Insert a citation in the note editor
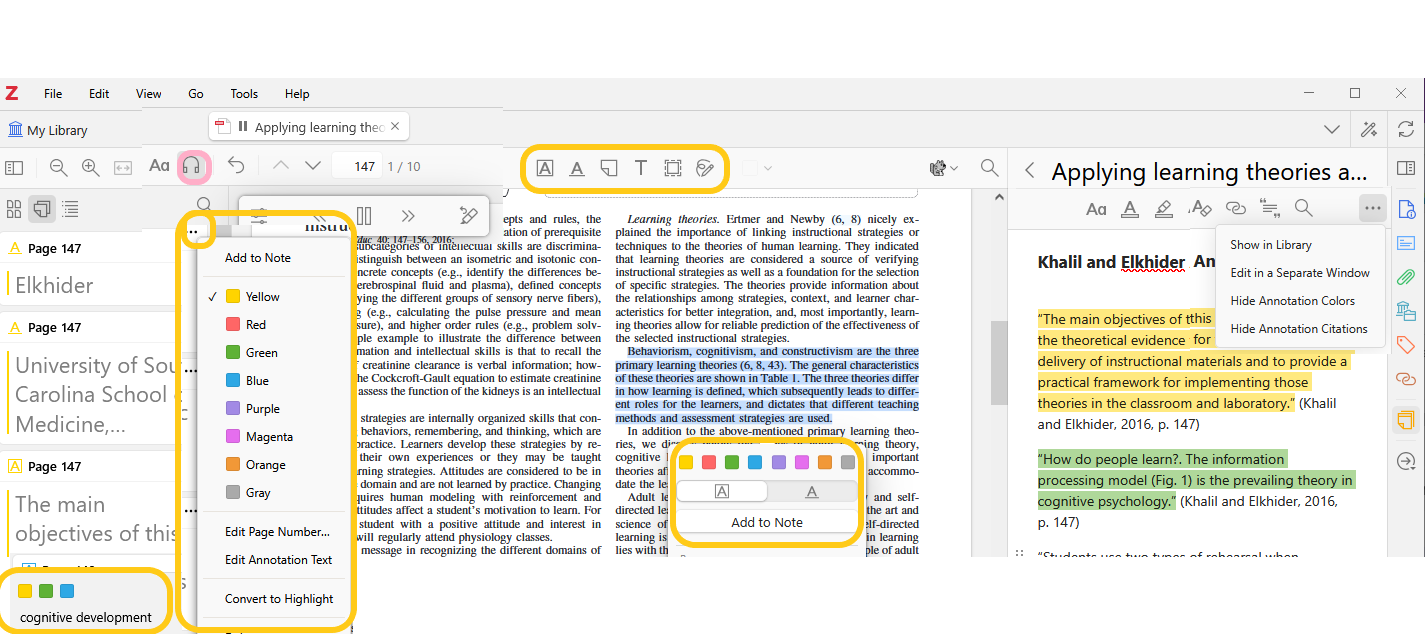Viewport: 1425px width, 634px height. 1270,208
